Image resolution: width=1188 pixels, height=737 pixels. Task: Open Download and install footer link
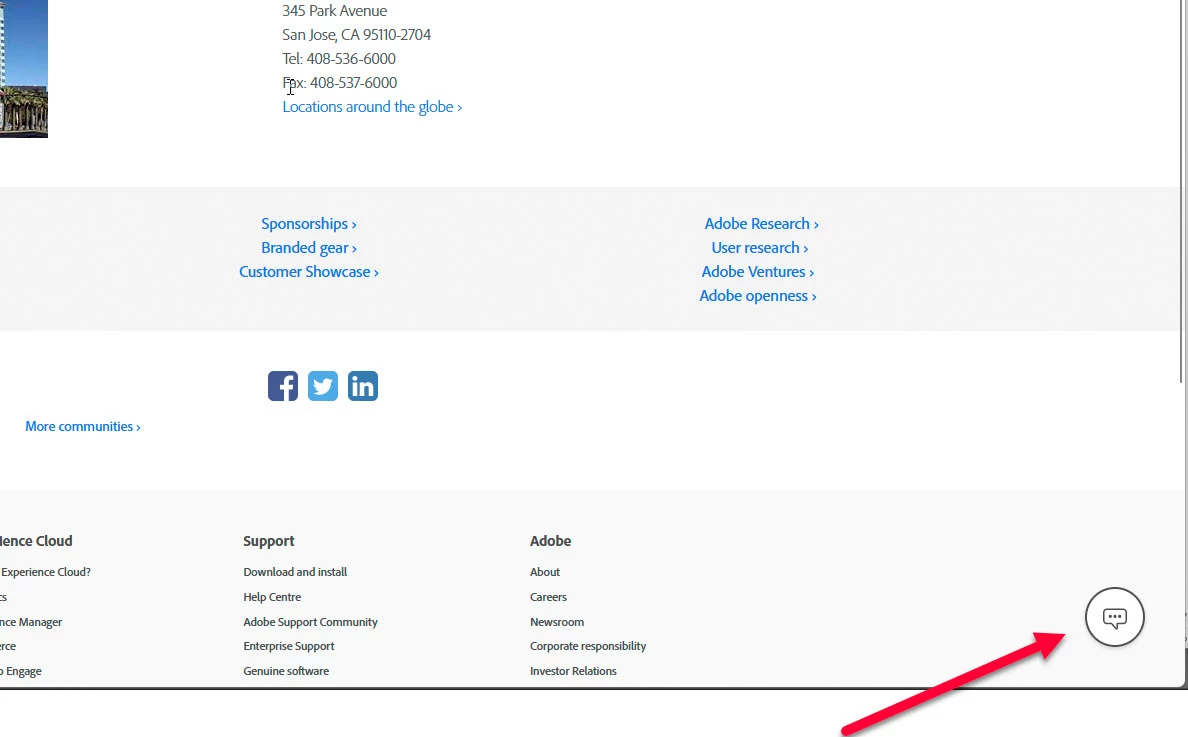(295, 572)
